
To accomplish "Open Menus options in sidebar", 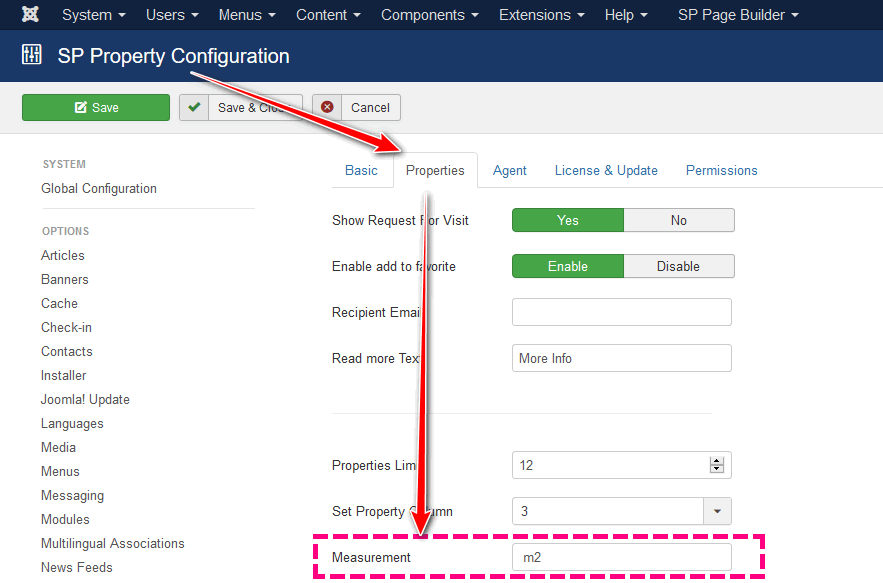I will (60, 471).
